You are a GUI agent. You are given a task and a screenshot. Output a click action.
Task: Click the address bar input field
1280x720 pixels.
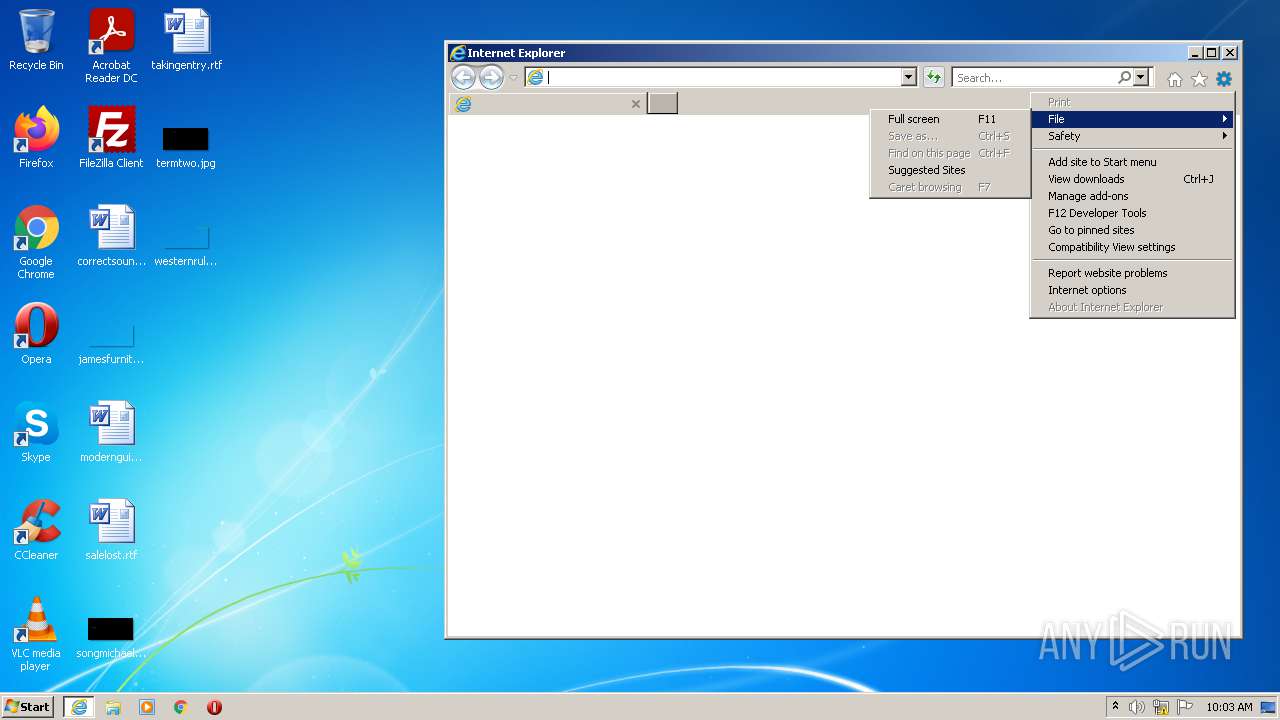coord(722,77)
